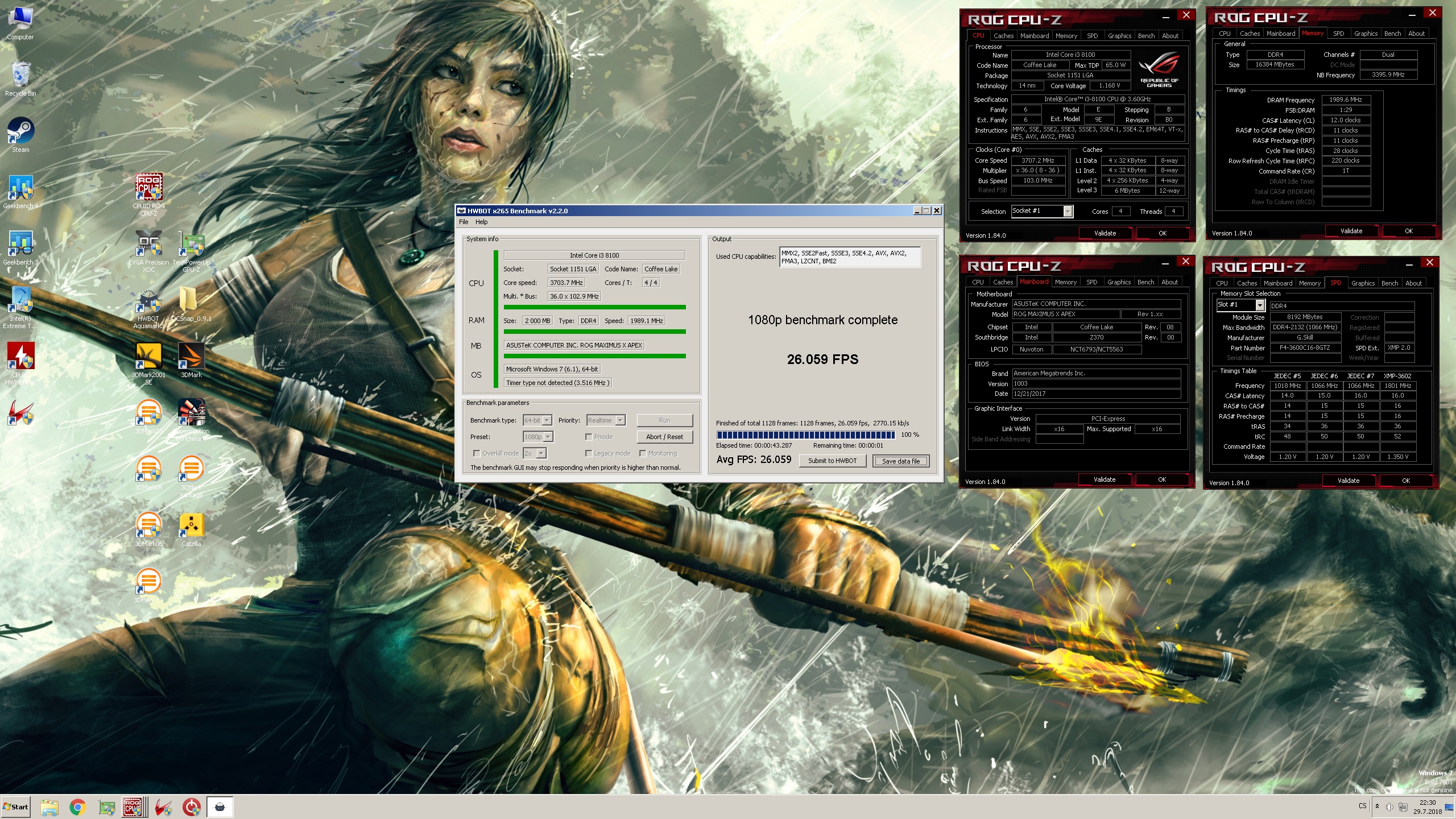Launch the Catzilla shortcut

coord(191,530)
